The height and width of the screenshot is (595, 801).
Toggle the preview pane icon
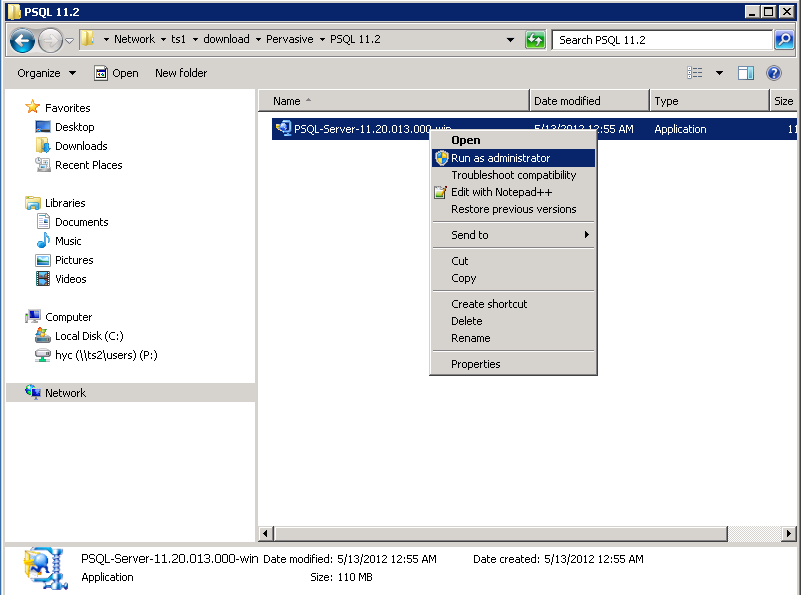[x=746, y=73]
